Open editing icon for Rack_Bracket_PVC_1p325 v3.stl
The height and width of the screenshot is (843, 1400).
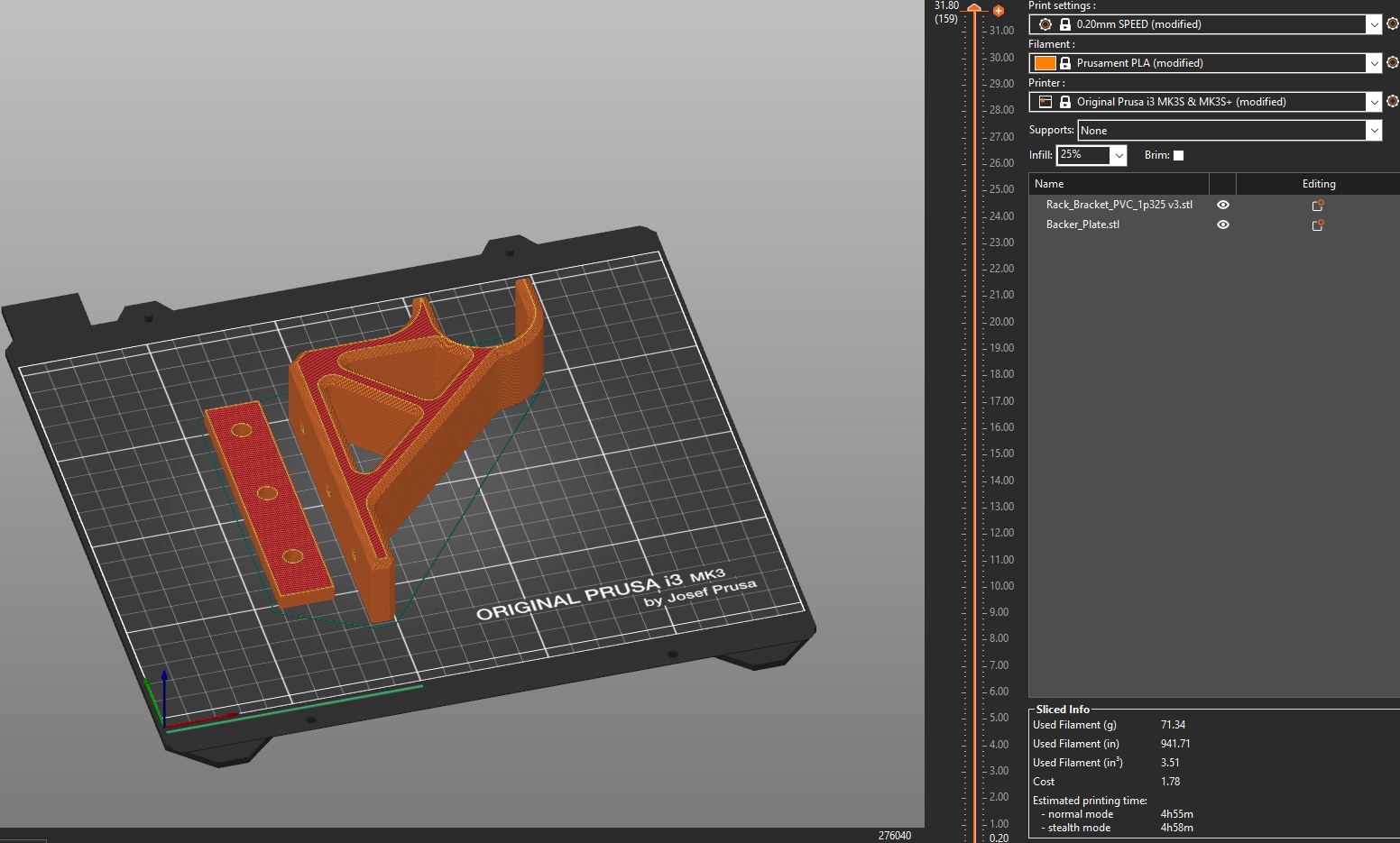(1317, 206)
